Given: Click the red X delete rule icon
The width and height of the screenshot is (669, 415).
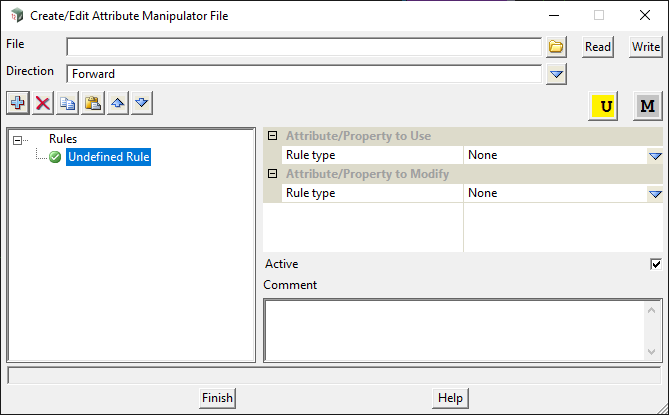Looking at the screenshot, I should pos(43,103).
